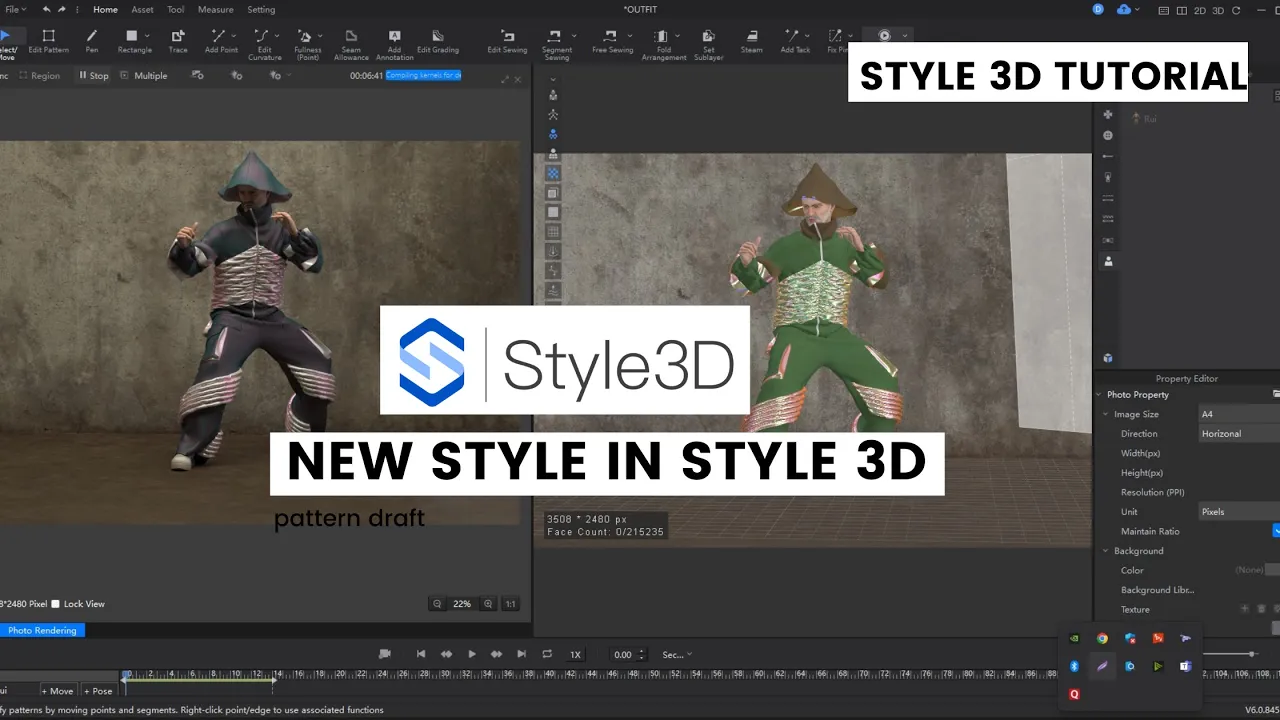Select the Segment Sewing tool

(556, 45)
